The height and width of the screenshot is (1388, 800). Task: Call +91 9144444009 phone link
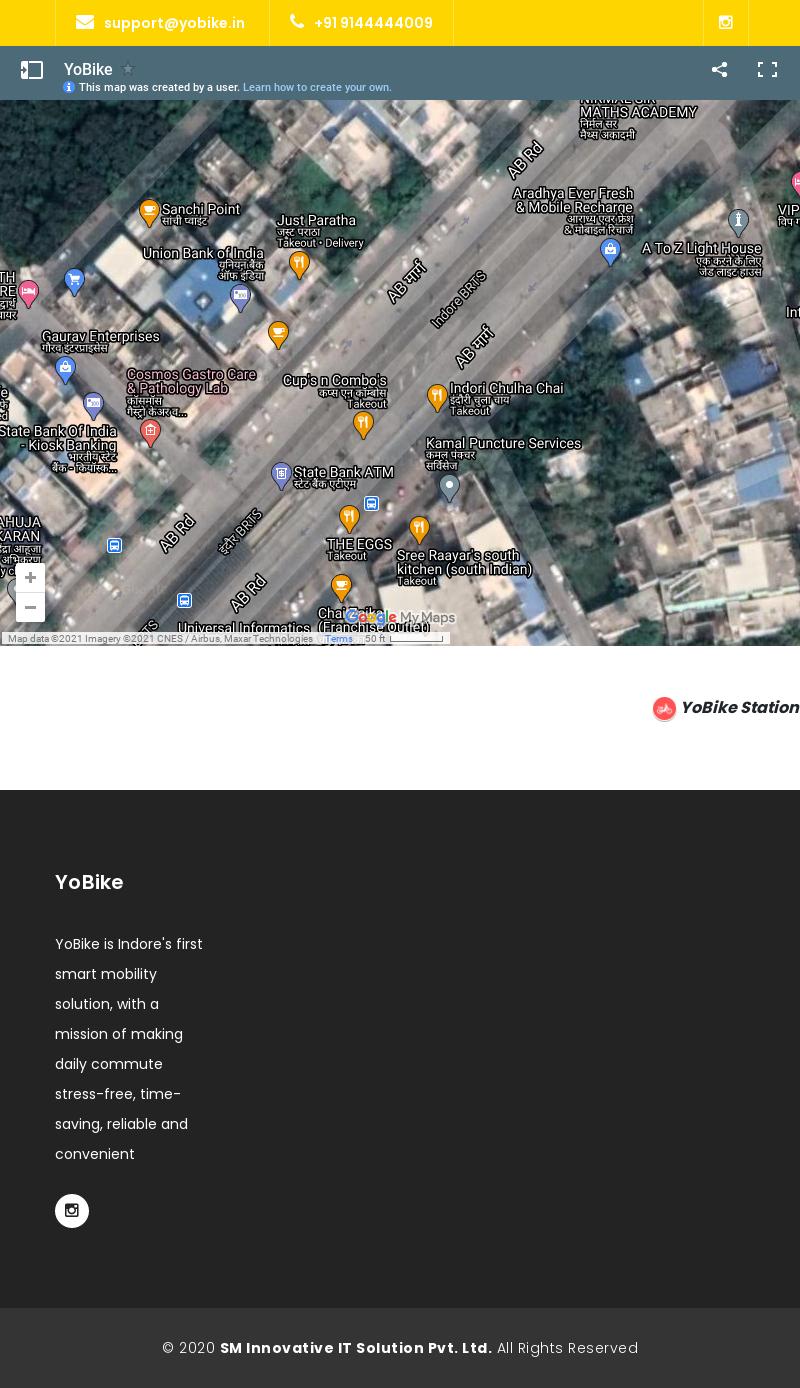point(361,22)
